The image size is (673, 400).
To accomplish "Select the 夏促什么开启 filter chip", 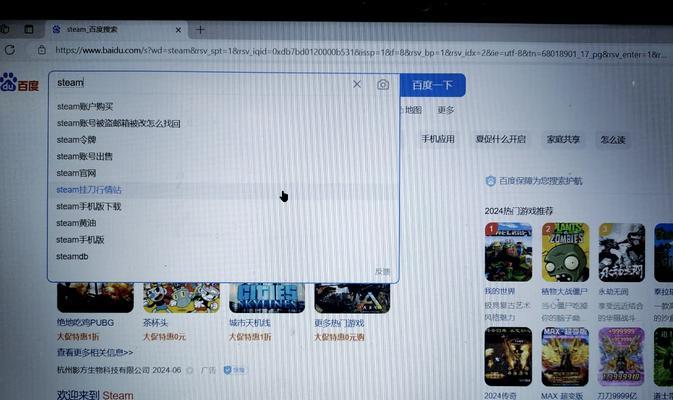I will click(500, 139).
